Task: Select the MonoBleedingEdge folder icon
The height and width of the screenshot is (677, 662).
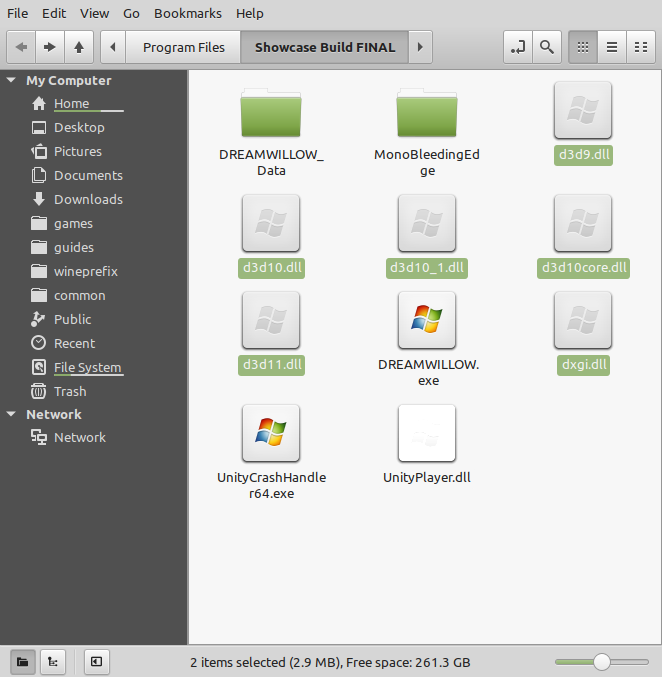Action: (427, 114)
